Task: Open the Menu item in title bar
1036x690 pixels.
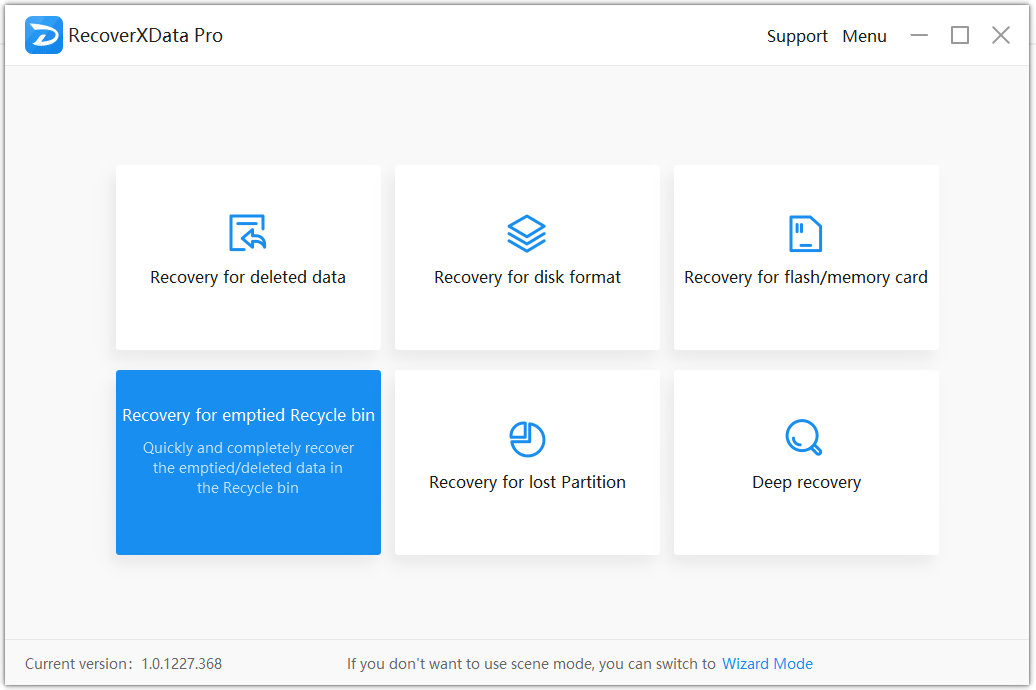Action: (x=864, y=36)
